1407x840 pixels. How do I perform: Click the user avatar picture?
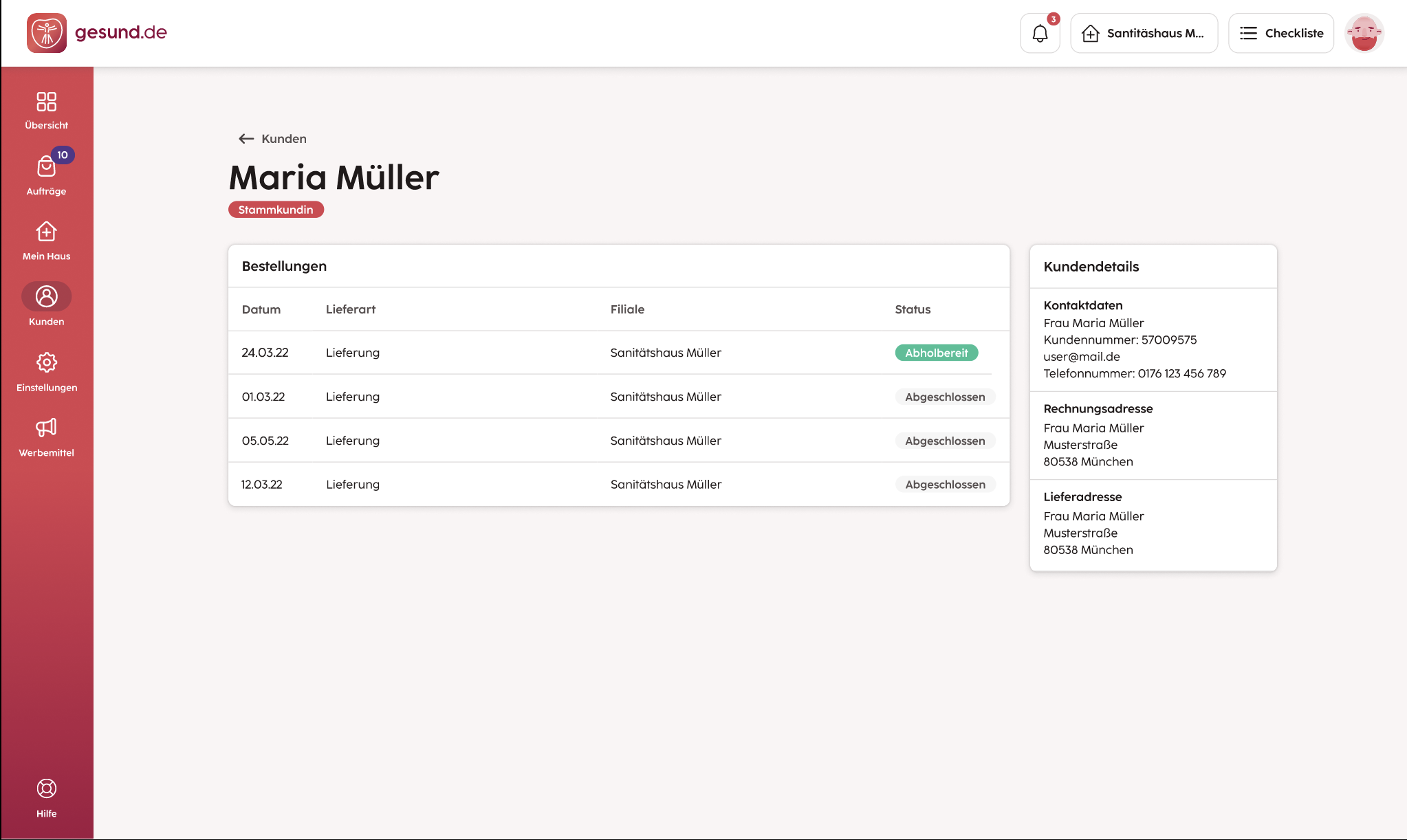[x=1364, y=33]
